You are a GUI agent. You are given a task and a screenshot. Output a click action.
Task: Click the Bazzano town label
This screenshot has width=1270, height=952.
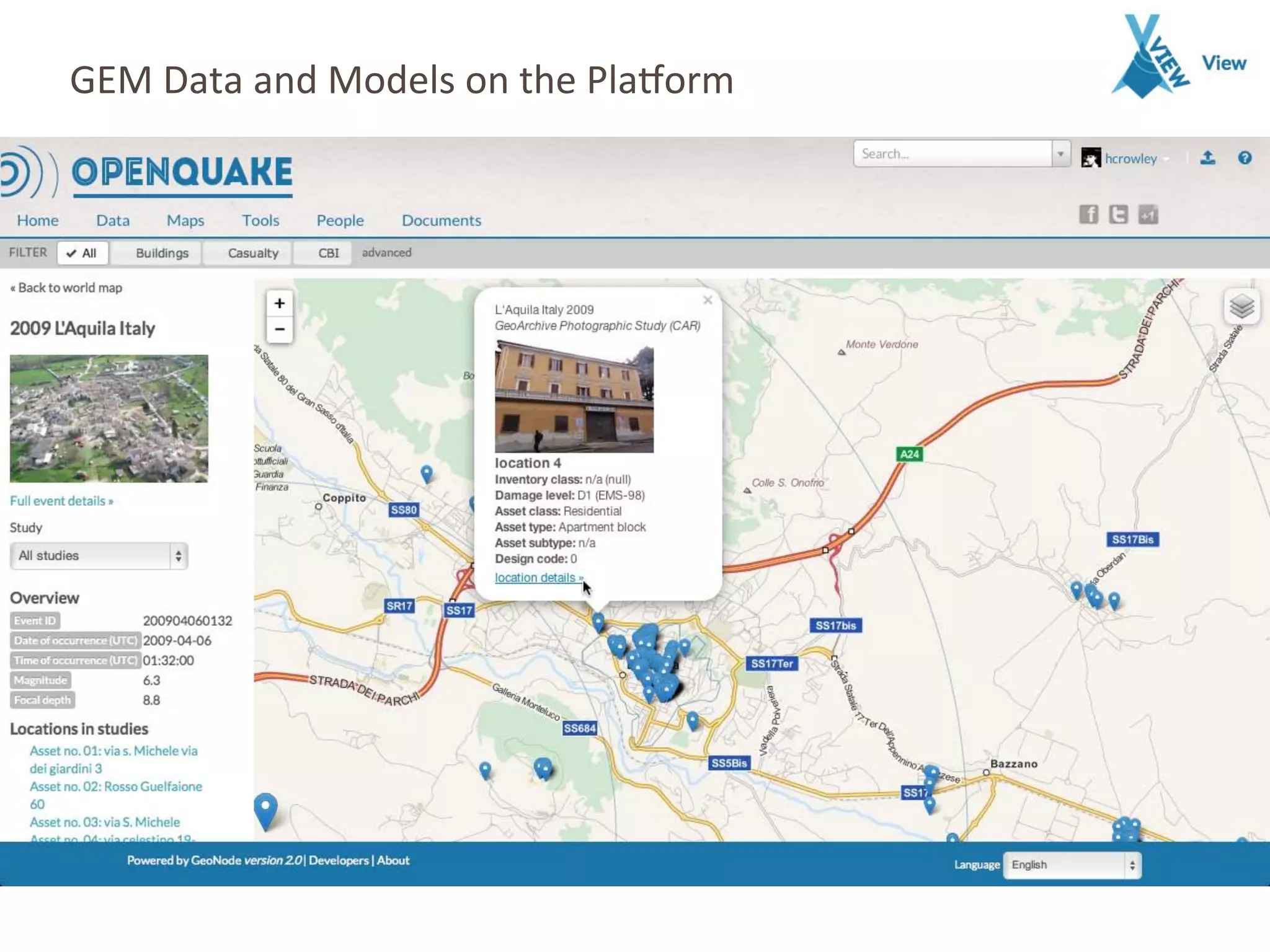(1014, 764)
